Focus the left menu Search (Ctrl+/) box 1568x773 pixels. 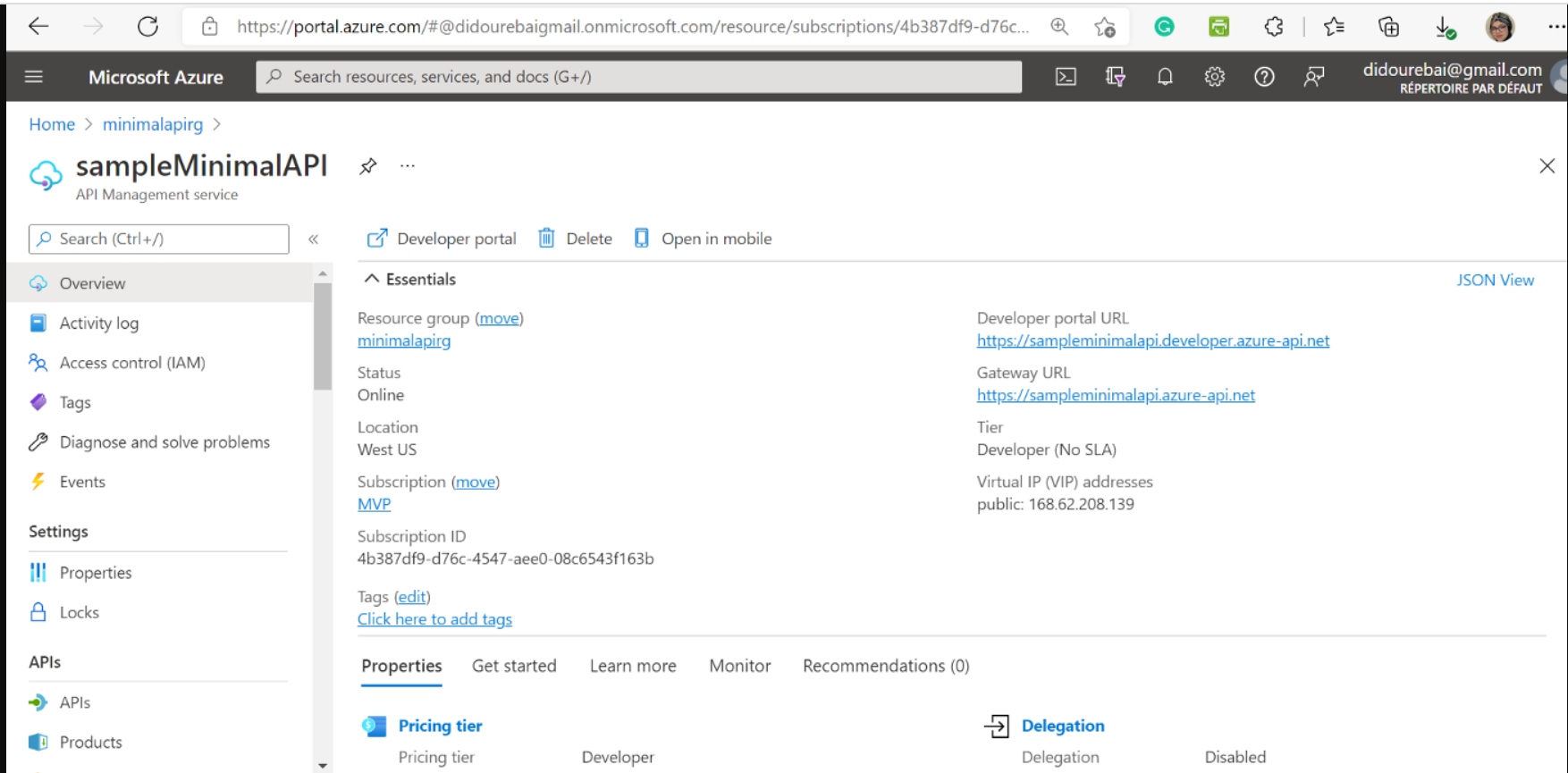pyautogui.click(x=159, y=239)
